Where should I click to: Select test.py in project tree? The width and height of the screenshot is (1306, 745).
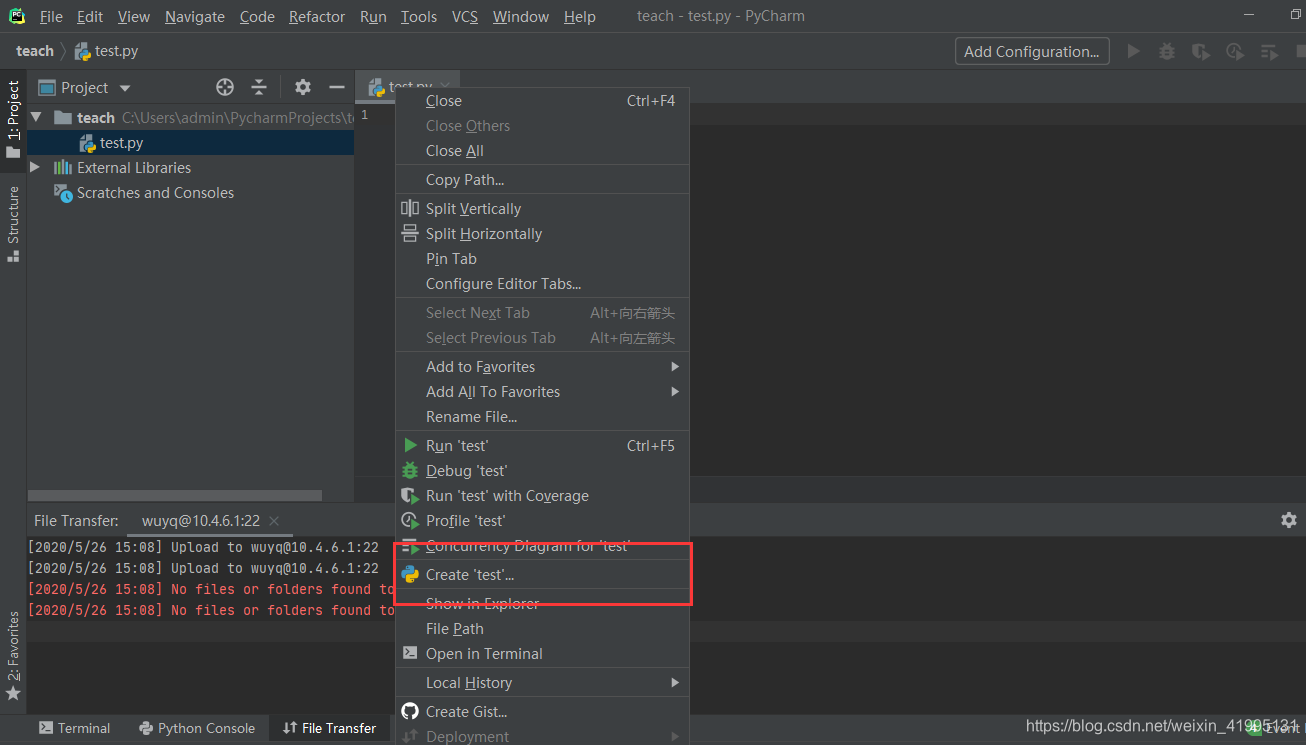pos(121,143)
